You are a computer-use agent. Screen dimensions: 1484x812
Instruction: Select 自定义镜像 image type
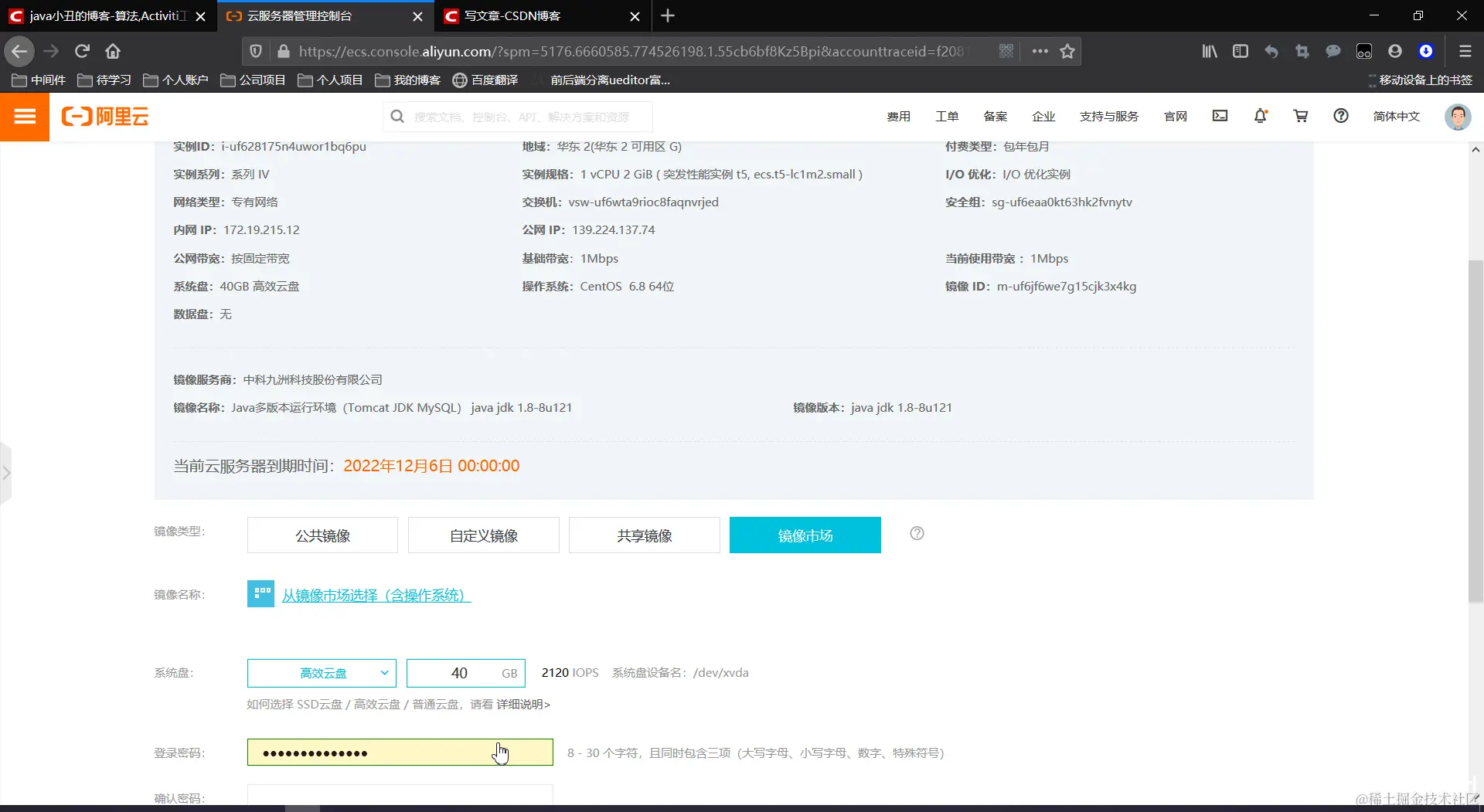(x=484, y=535)
